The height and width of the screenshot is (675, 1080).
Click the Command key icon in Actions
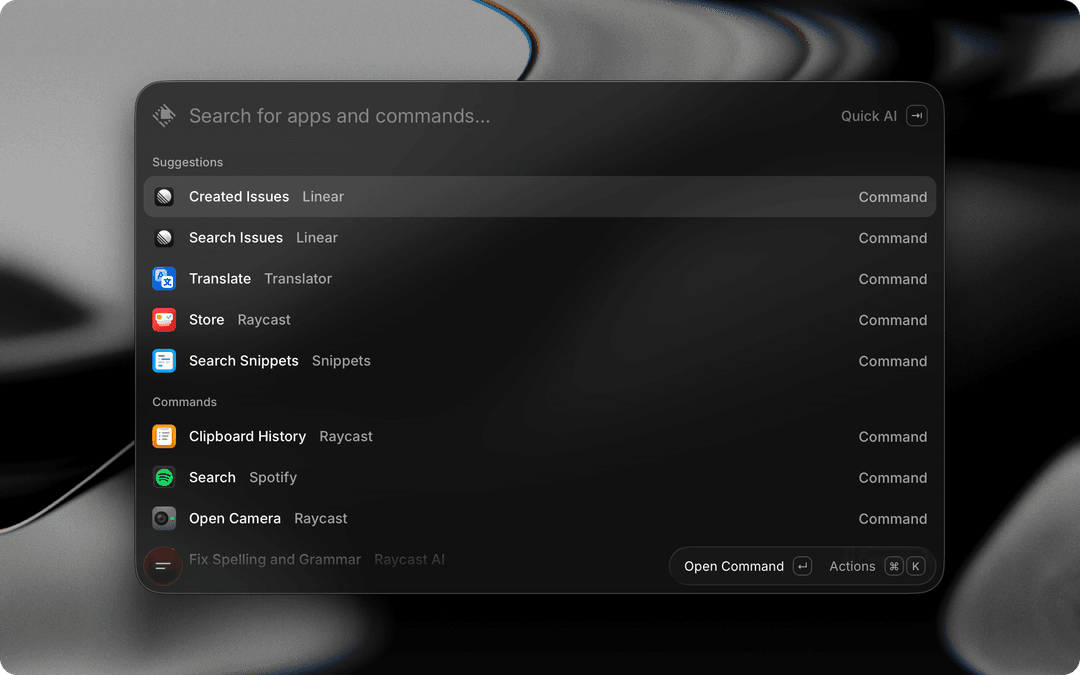894,566
